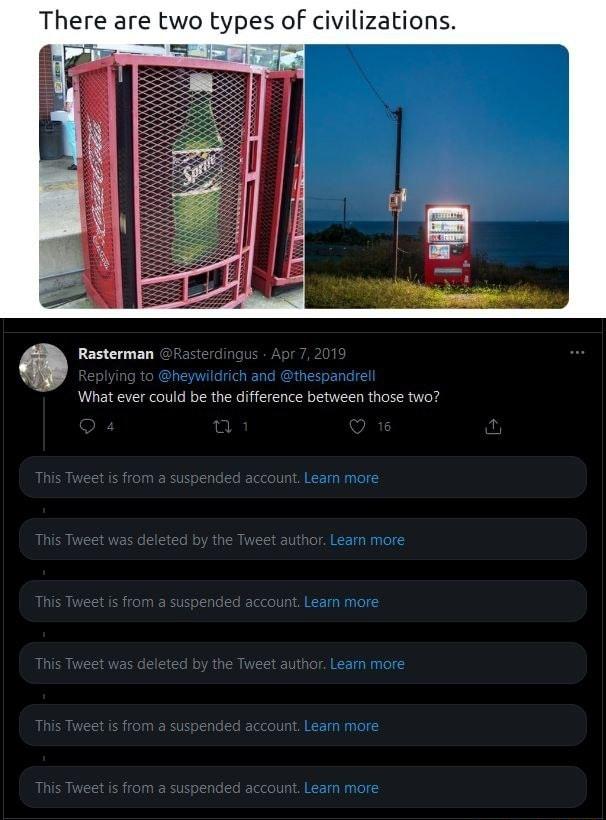Click the reply count showing 4
The height and width of the screenshot is (820, 606).
pyautogui.click(x=110, y=426)
